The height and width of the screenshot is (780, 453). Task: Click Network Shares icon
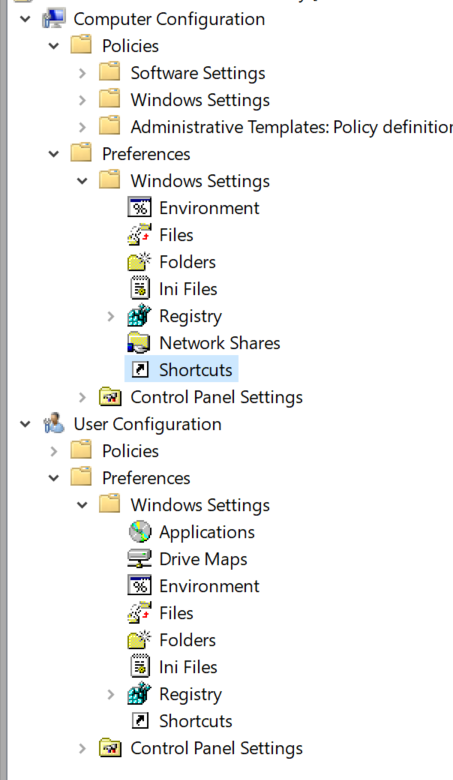click(x=139, y=343)
